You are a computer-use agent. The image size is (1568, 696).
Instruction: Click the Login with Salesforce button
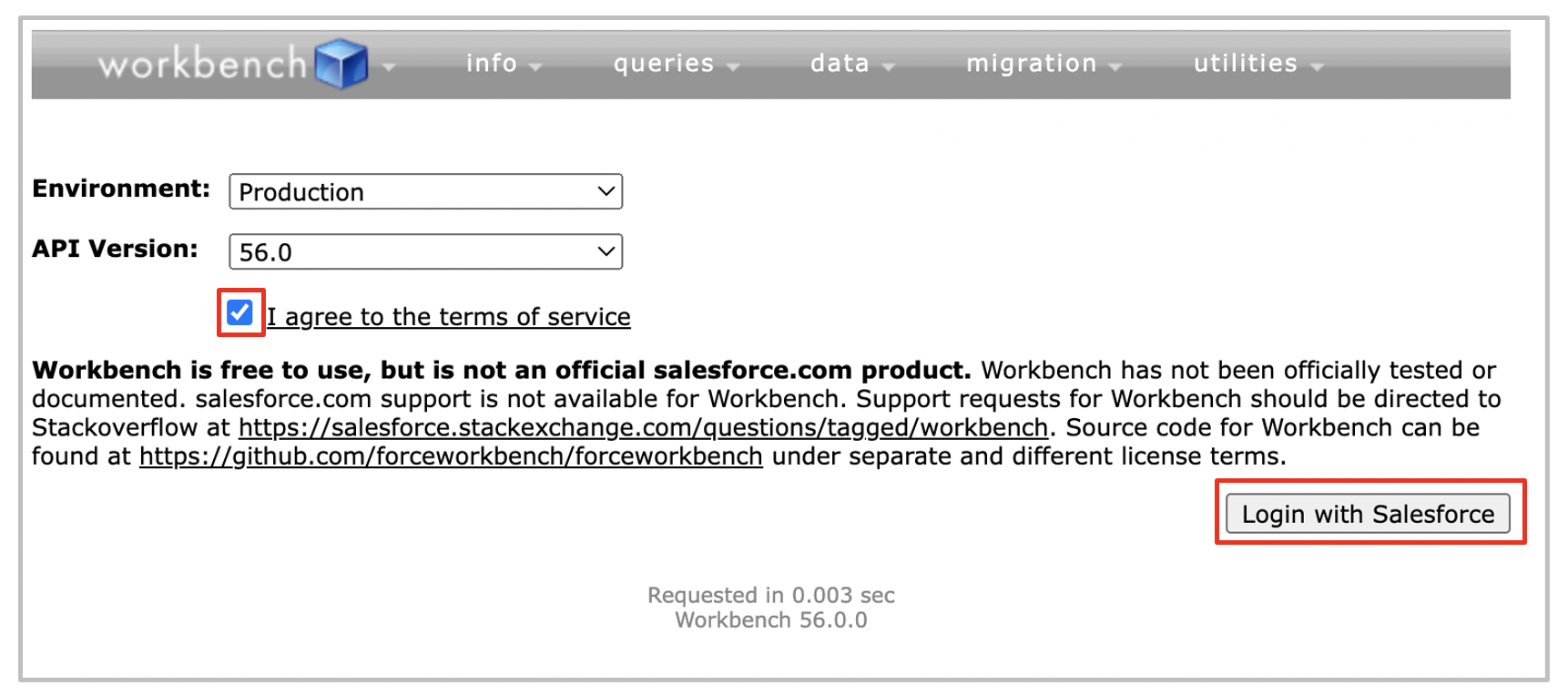click(x=1368, y=514)
